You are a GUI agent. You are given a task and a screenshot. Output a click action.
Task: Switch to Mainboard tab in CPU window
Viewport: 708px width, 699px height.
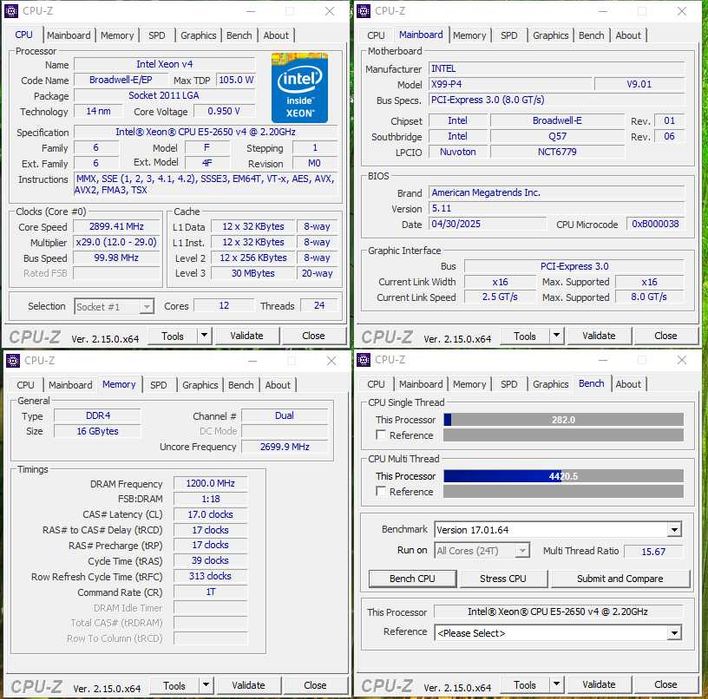(69, 35)
